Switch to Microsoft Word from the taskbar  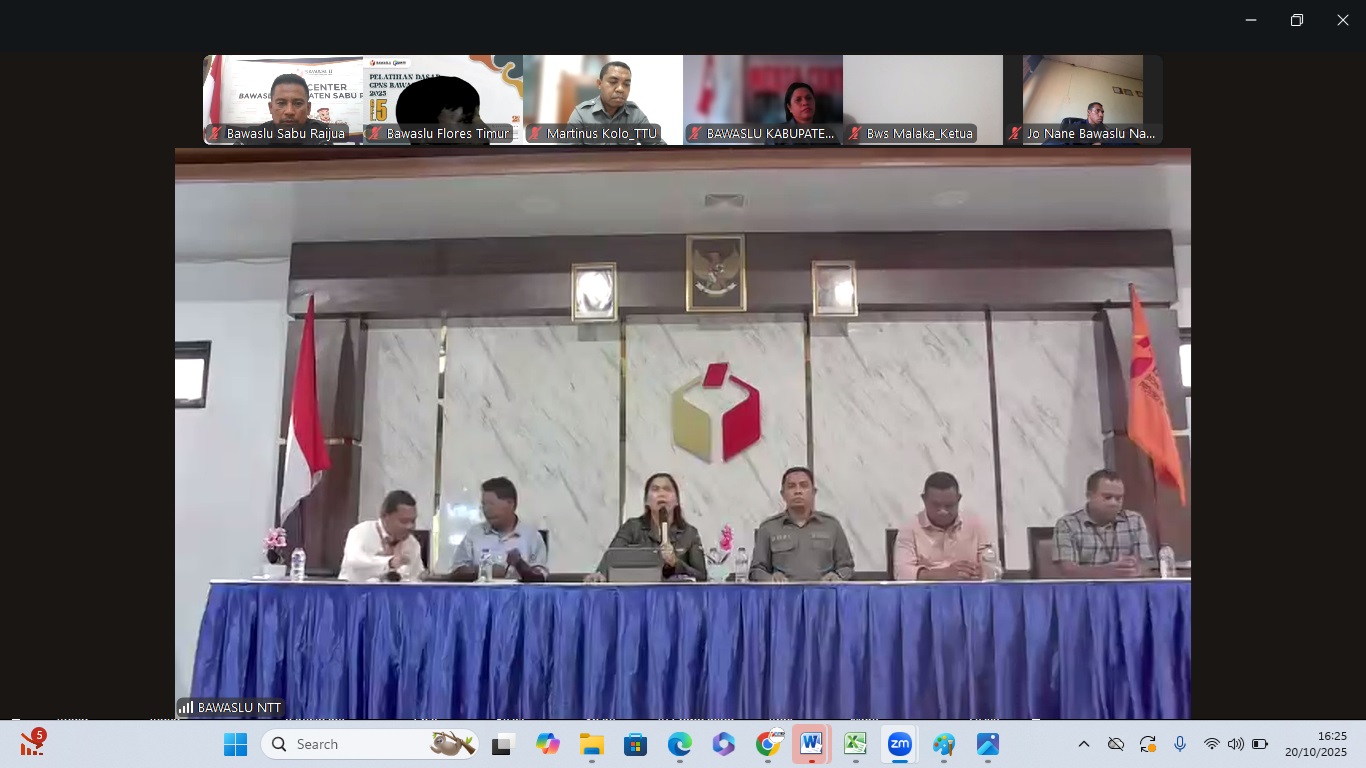tap(811, 744)
